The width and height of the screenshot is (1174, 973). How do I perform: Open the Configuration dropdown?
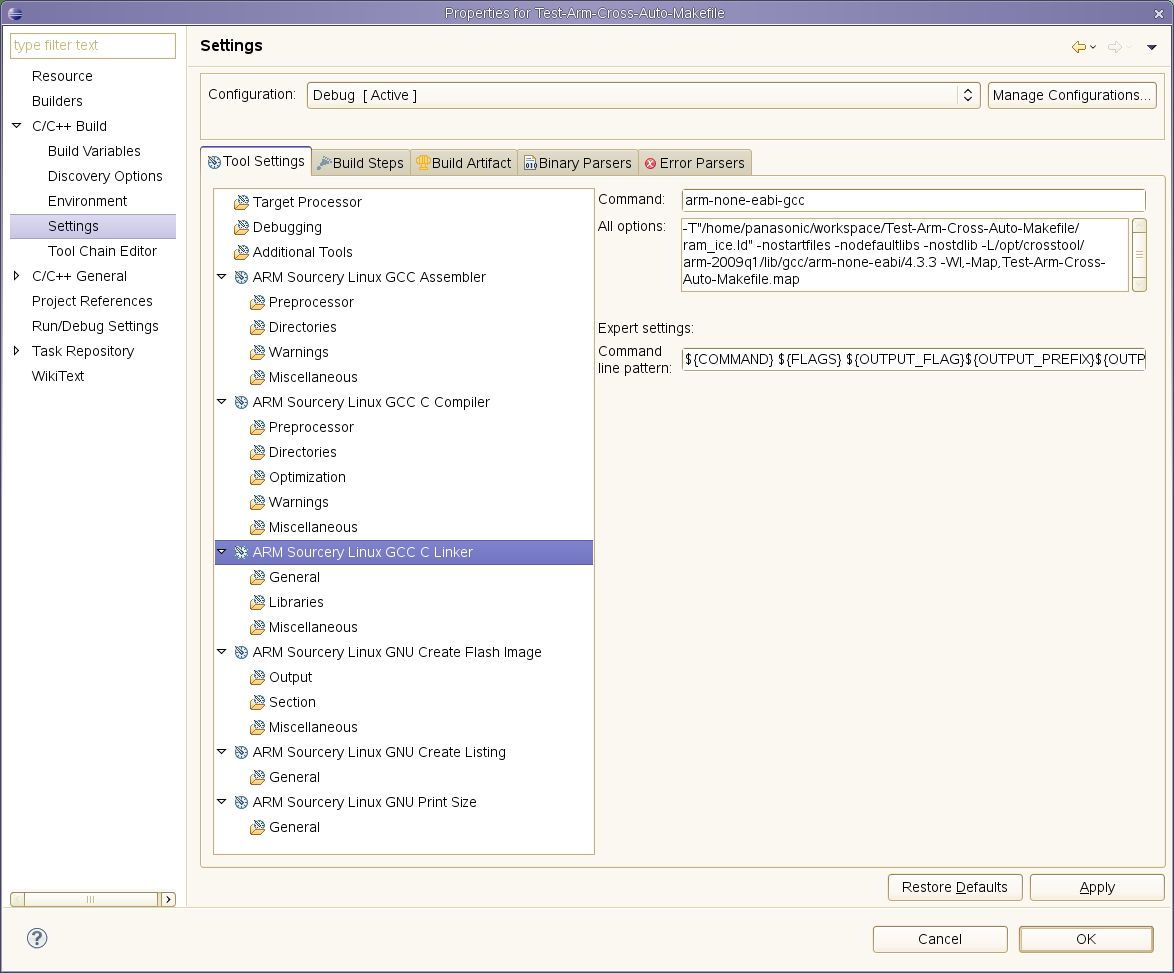coord(643,95)
